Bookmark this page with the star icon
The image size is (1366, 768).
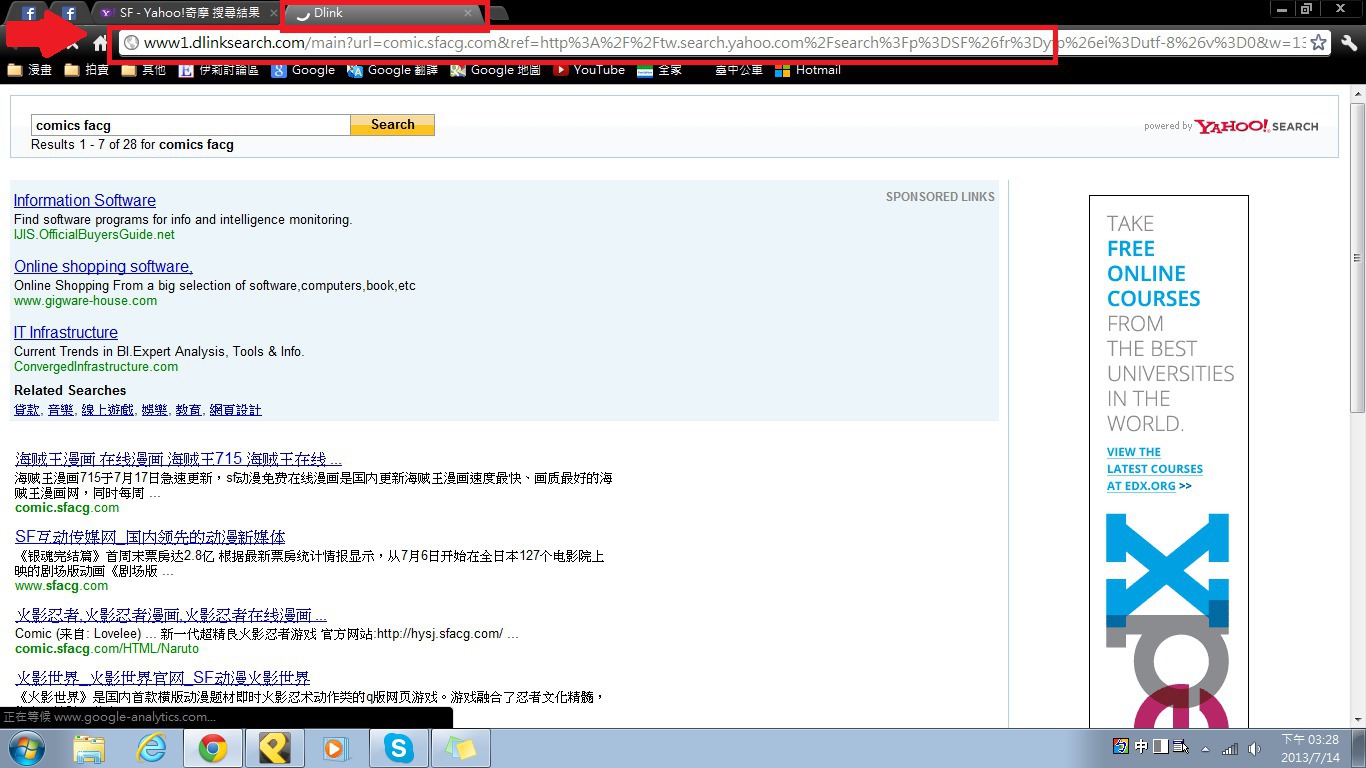(x=1319, y=43)
